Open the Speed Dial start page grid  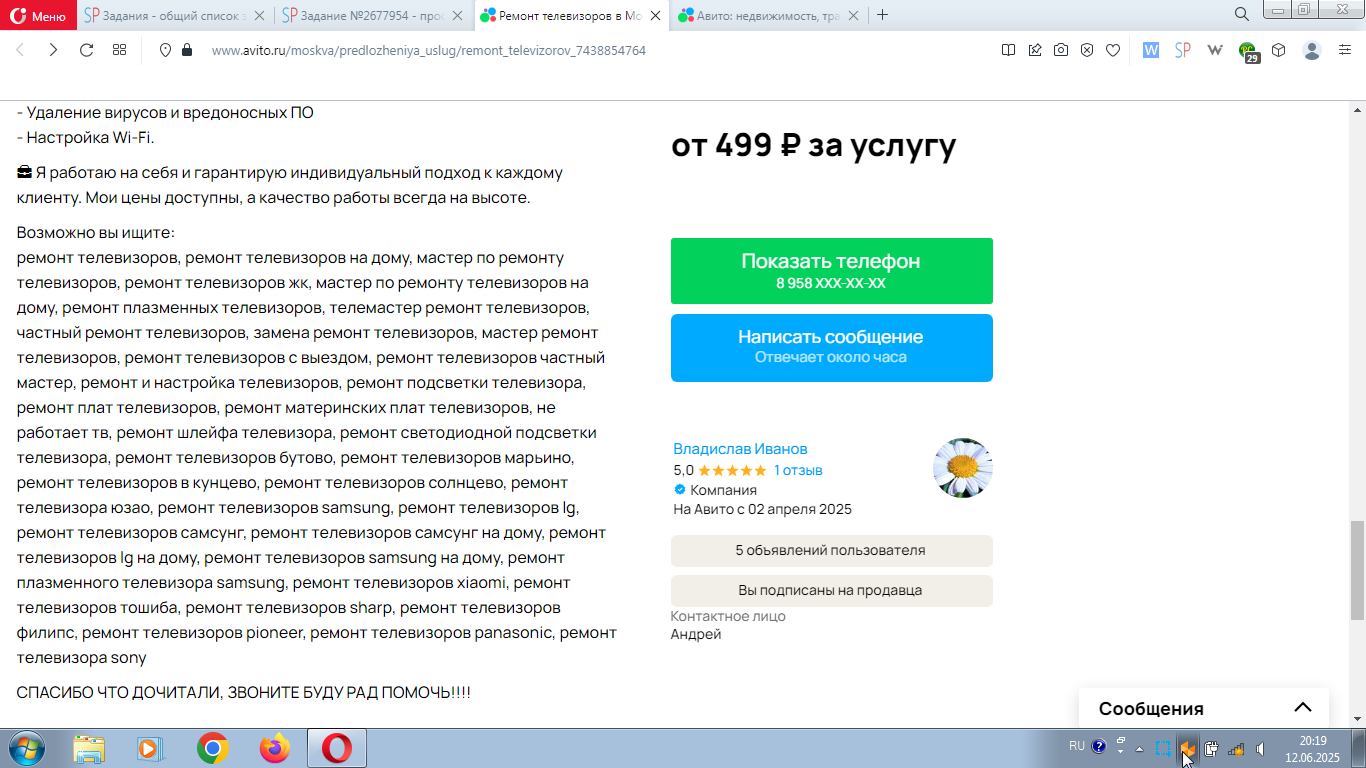119,50
